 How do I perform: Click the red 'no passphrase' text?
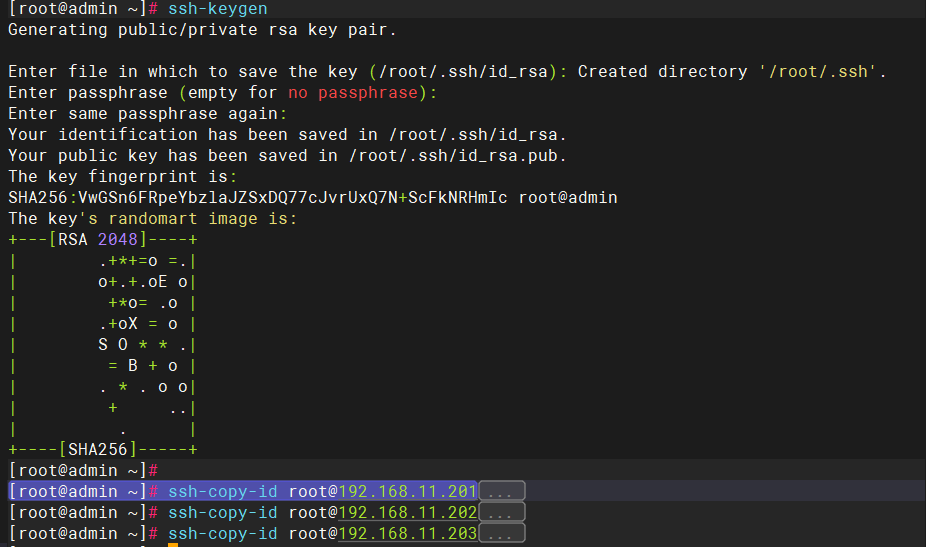point(353,93)
